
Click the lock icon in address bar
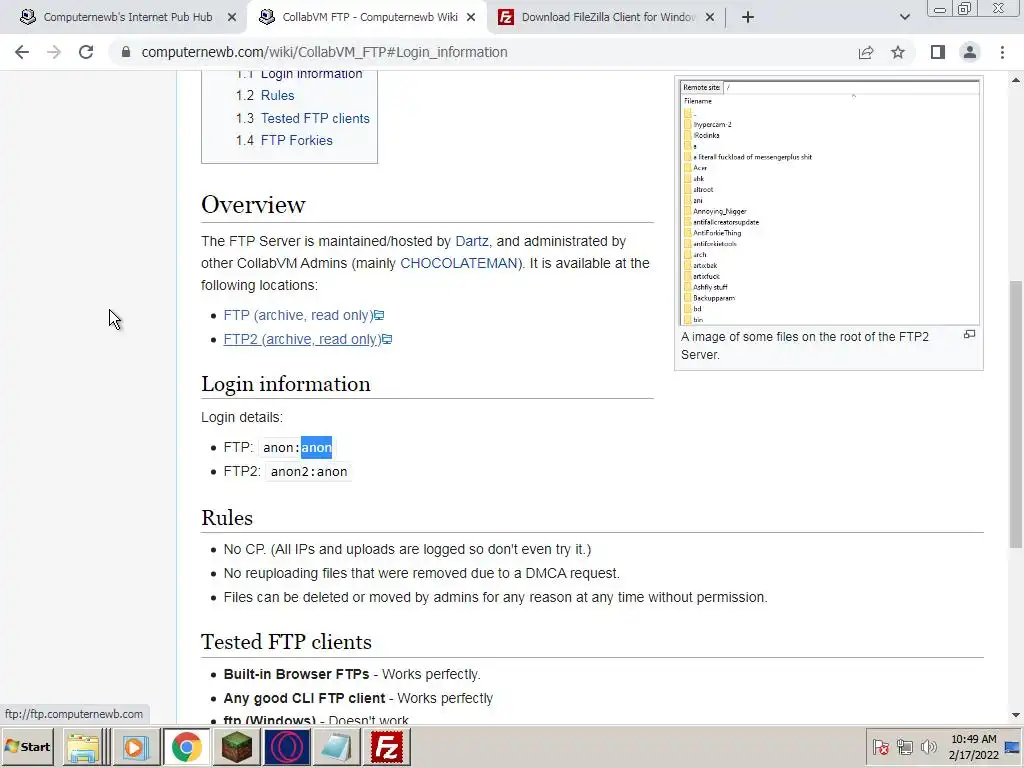[x=126, y=52]
